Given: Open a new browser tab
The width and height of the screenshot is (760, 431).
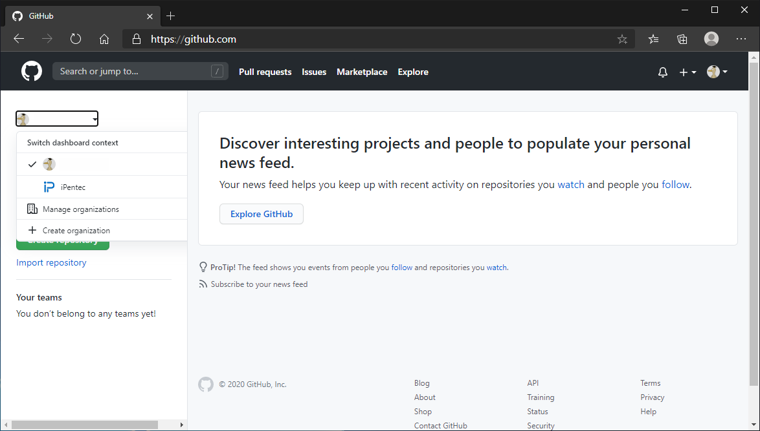Looking at the screenshot, I should 170,16.
